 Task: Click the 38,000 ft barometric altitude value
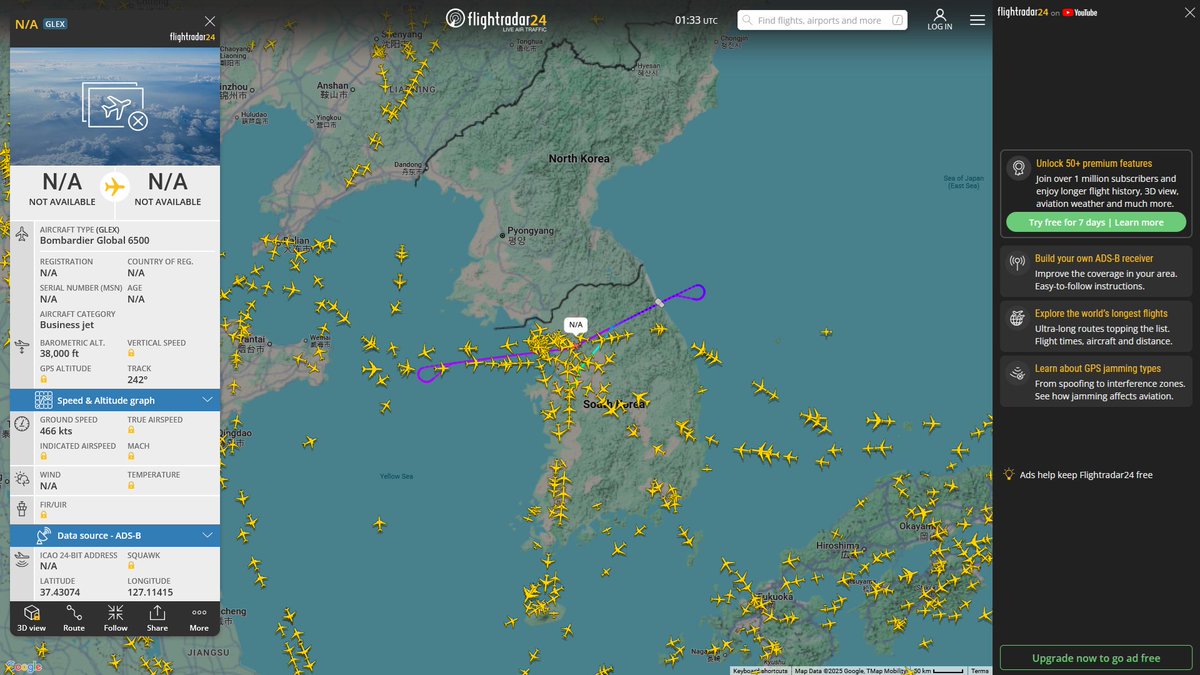point(60,353)
